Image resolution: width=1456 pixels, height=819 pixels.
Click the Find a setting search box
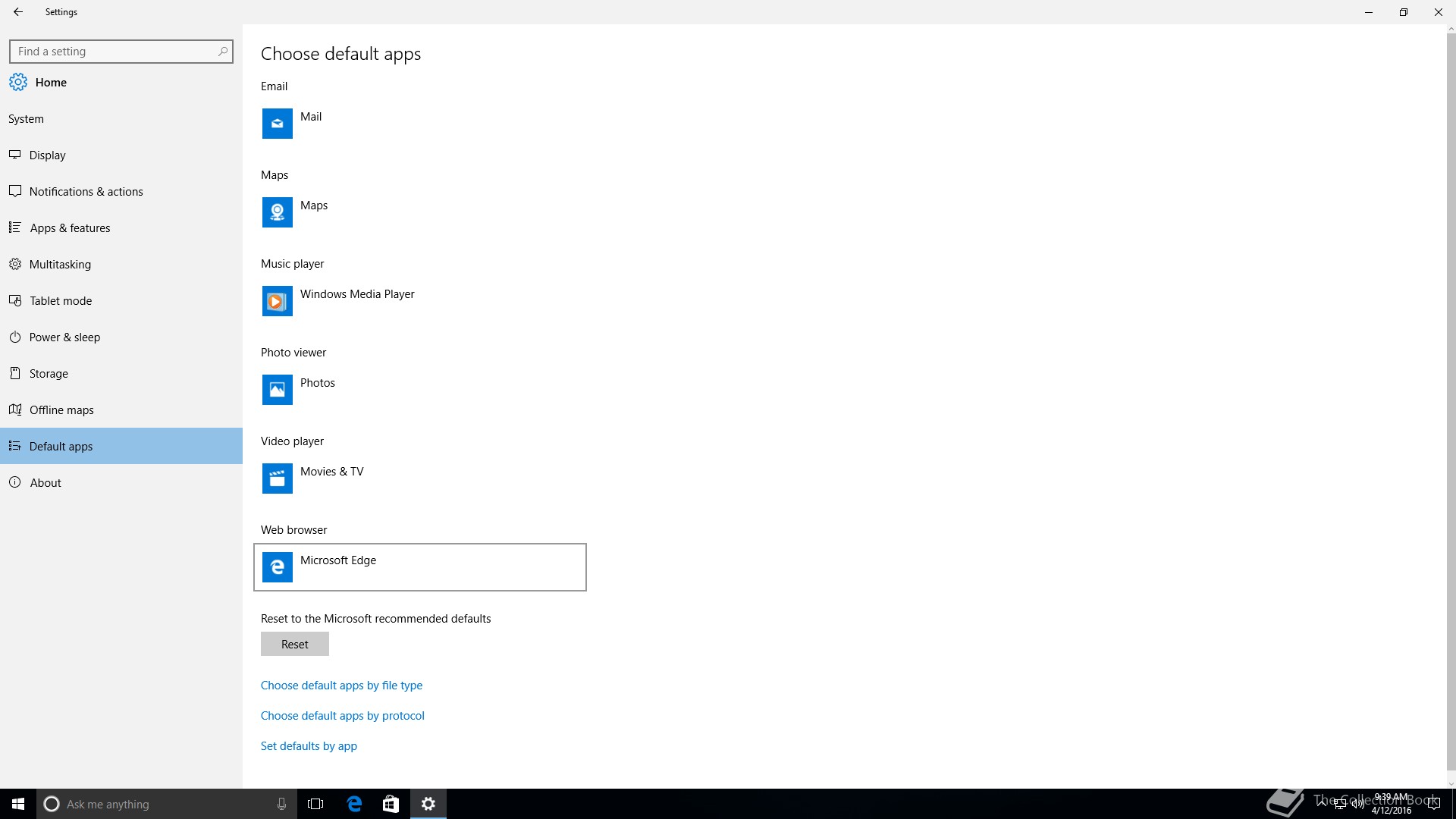(121, 52)
